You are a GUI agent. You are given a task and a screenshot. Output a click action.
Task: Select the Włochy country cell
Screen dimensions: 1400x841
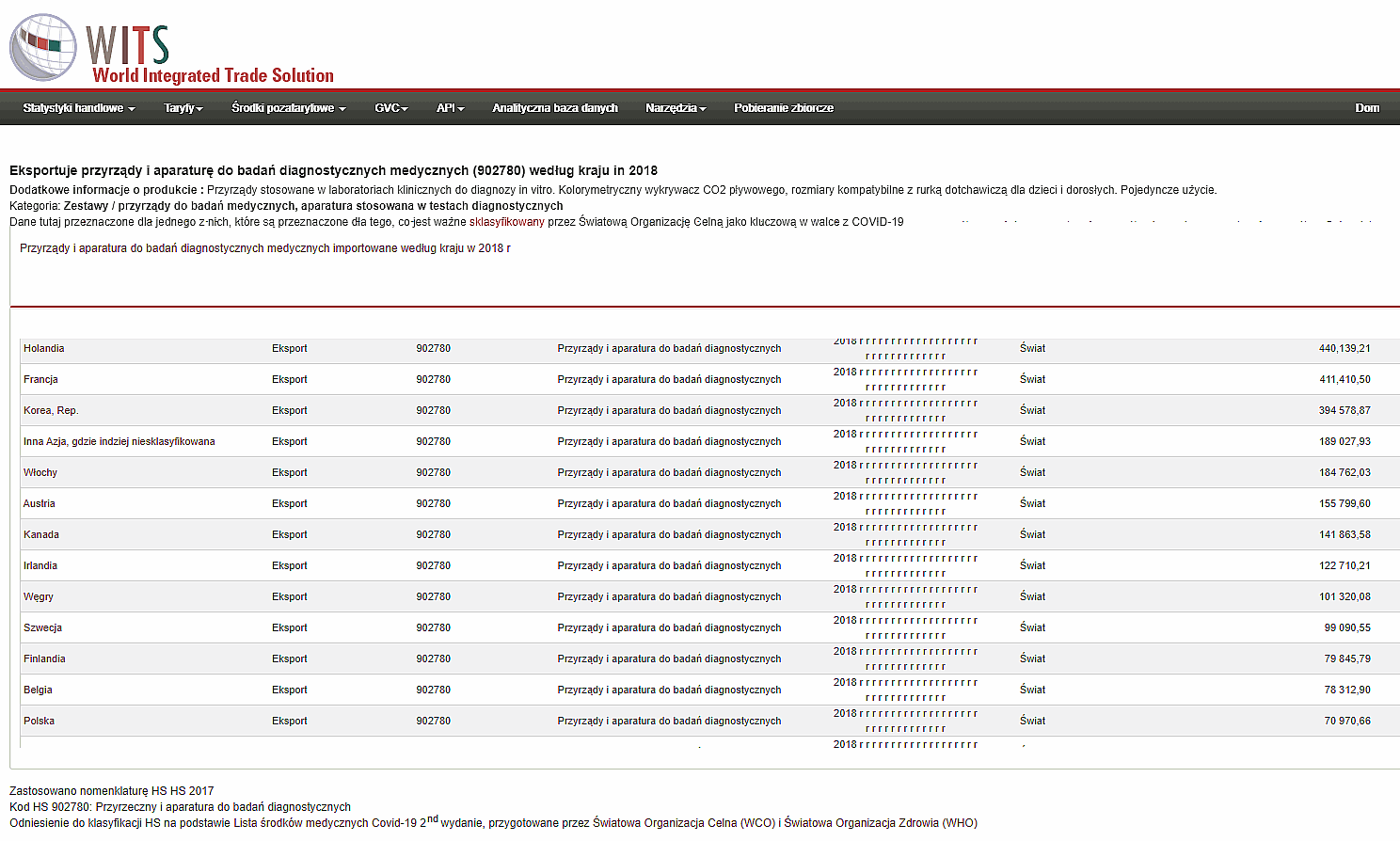[40, 472]
